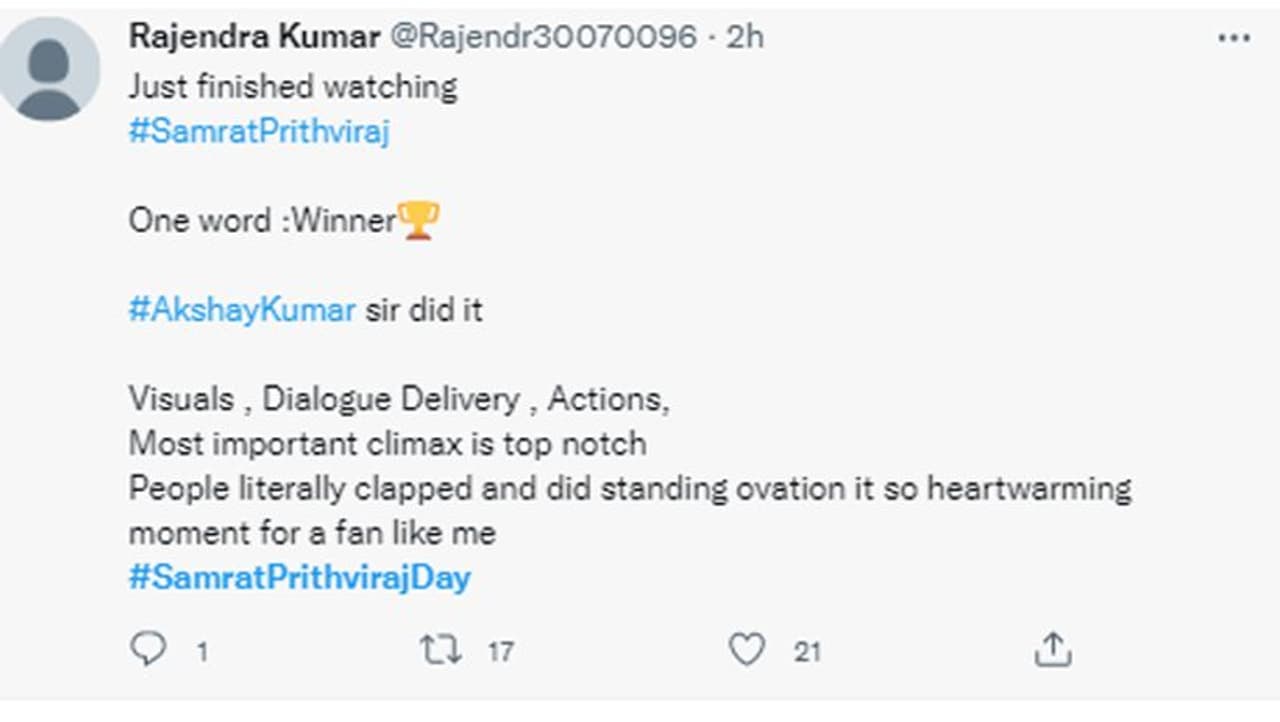Open the three-dot more options menu

[x=1234, y=38]
